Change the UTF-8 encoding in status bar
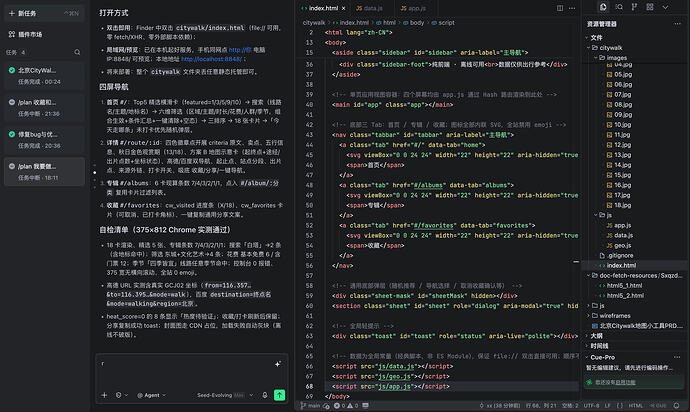The width and height of the screenshot is (690, 412). point(591,405)
